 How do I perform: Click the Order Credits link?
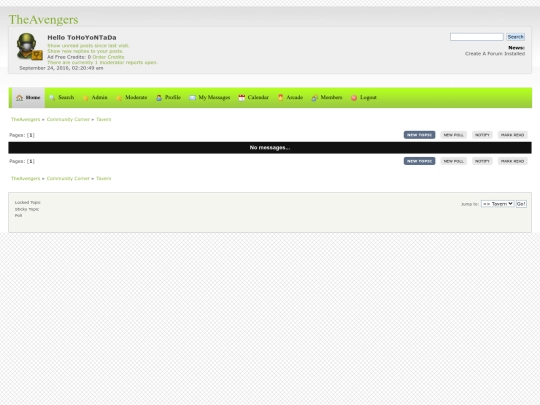click(108, 57)
